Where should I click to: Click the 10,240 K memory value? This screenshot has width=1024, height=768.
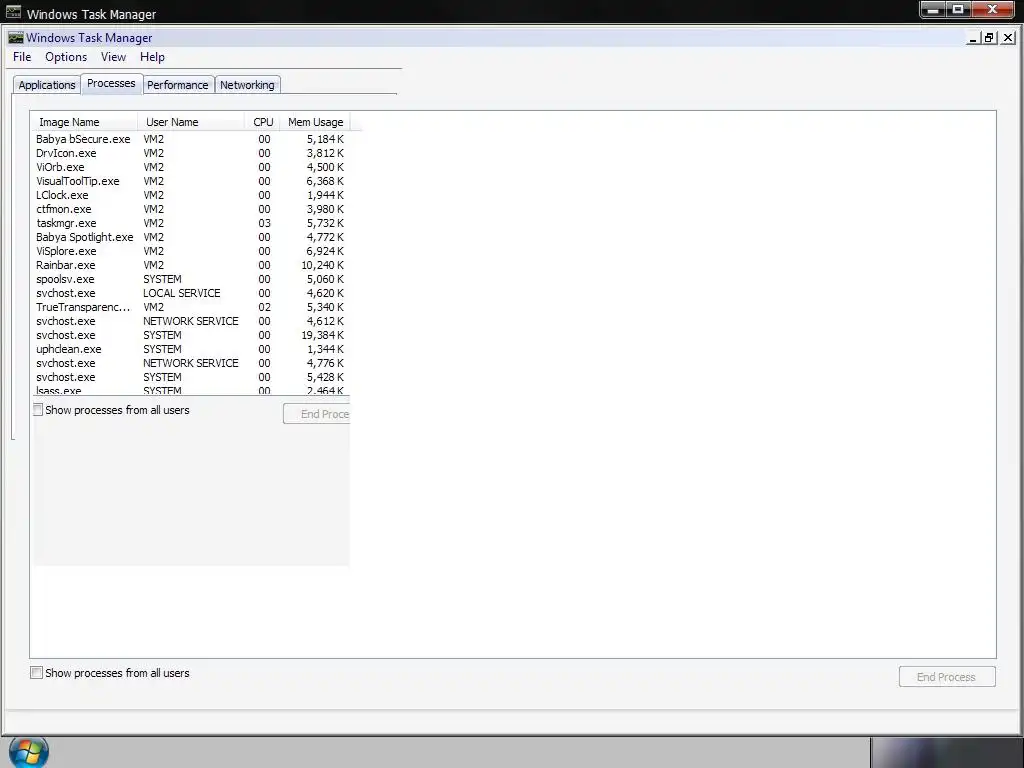coord(322,265)
